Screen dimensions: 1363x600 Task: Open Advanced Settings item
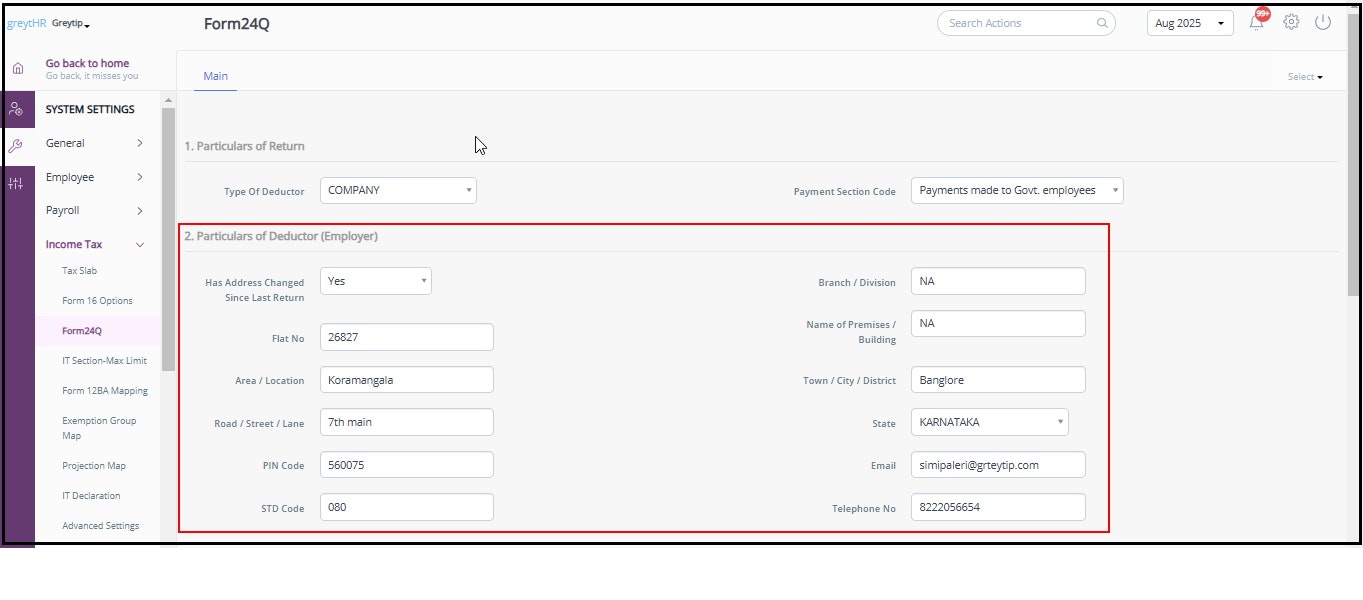tap(100, 526)
